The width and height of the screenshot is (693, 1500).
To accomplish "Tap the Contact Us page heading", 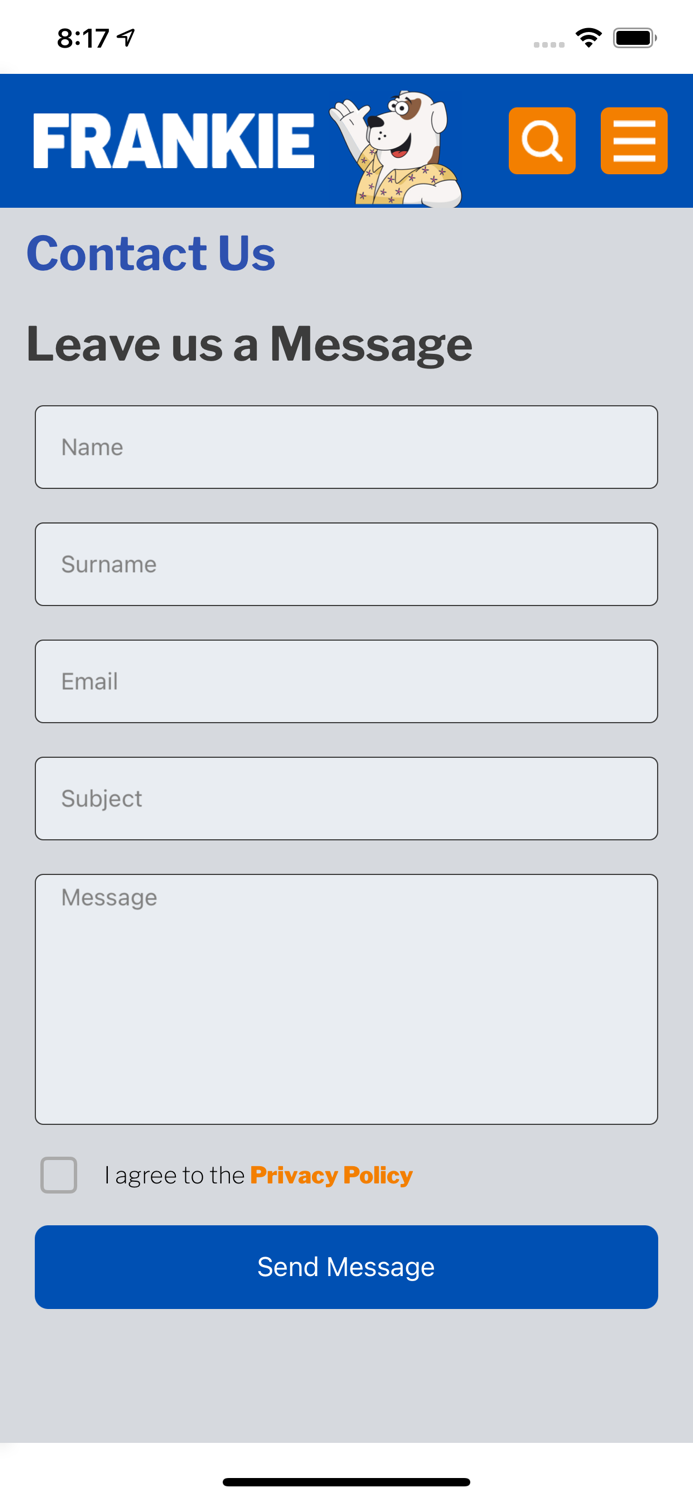I will (151, 253).
